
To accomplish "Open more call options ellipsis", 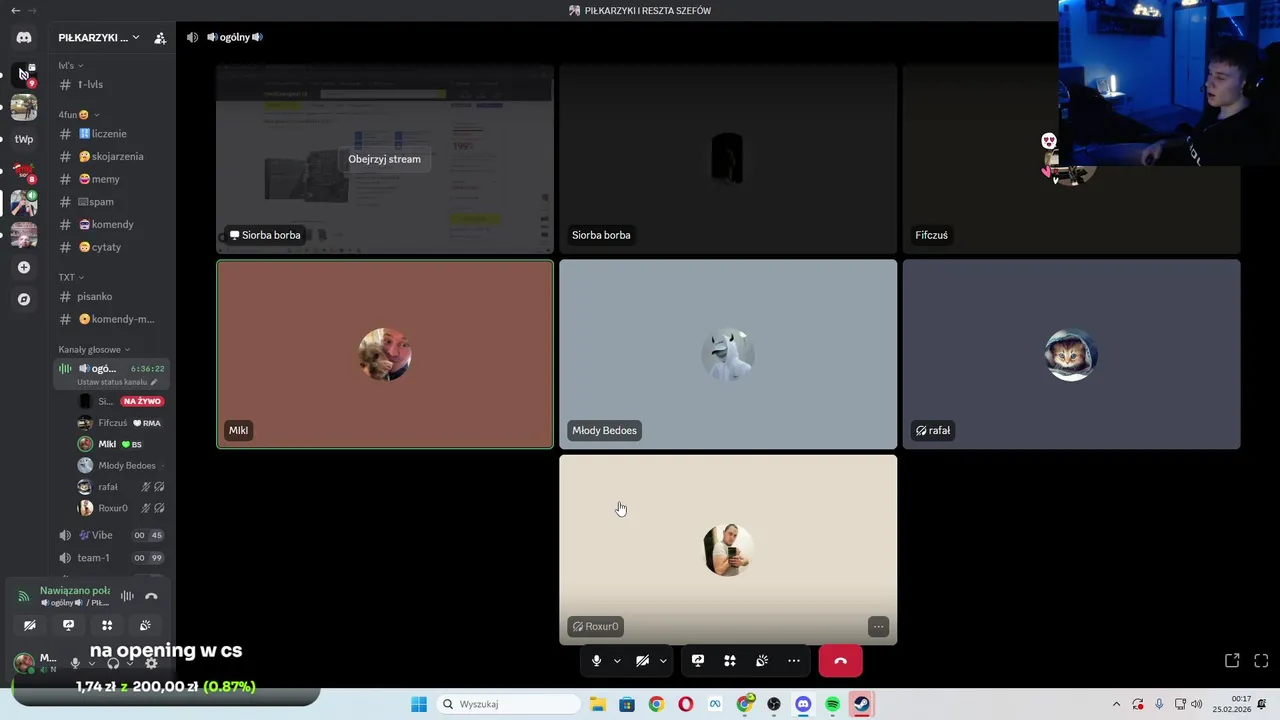I will click(x=794, y=661).
